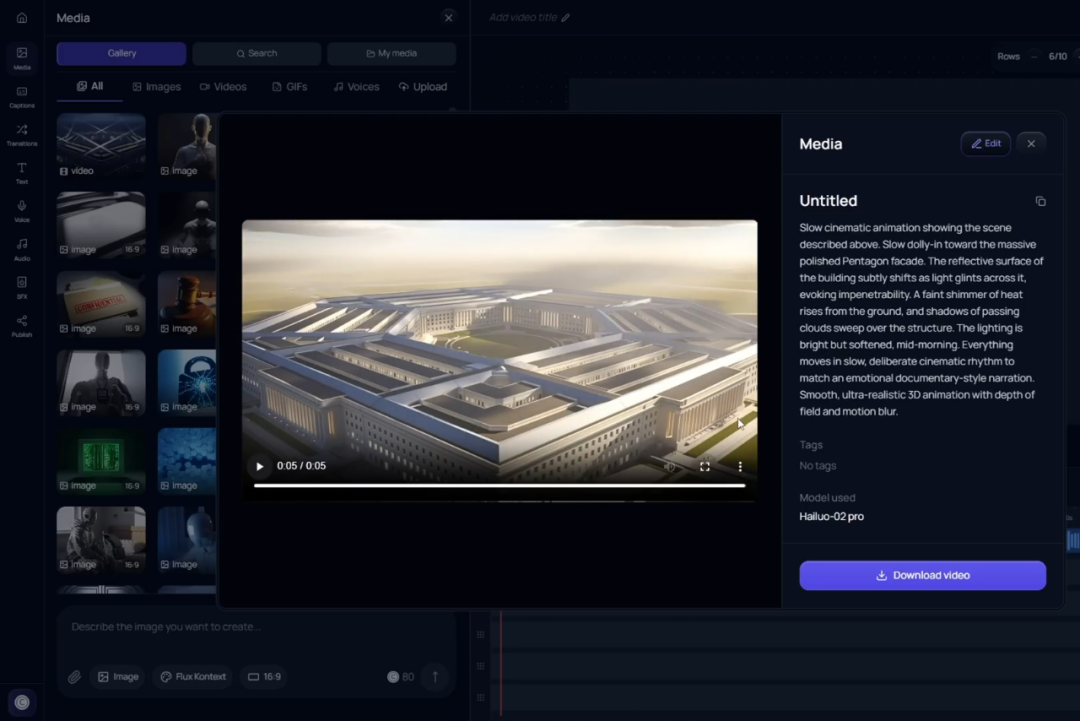
Task: Open the Transitions sidebar section
Action: [21, 135]
